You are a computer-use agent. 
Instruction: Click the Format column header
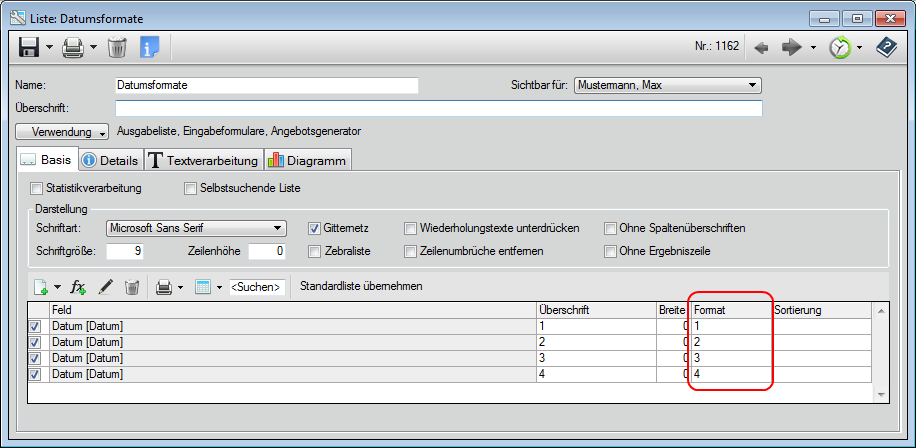click(x=731, y=310)
